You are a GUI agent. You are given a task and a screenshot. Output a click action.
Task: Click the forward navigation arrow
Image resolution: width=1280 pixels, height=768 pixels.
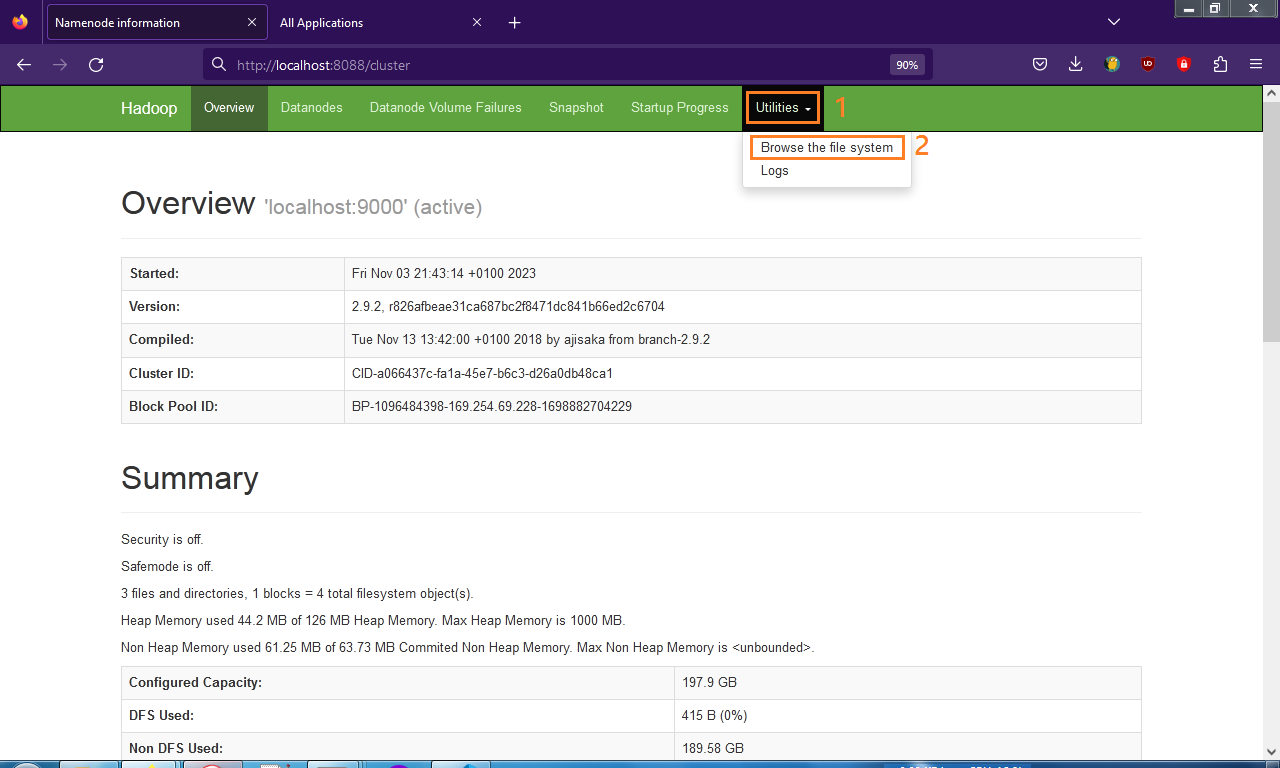[60, 65]
